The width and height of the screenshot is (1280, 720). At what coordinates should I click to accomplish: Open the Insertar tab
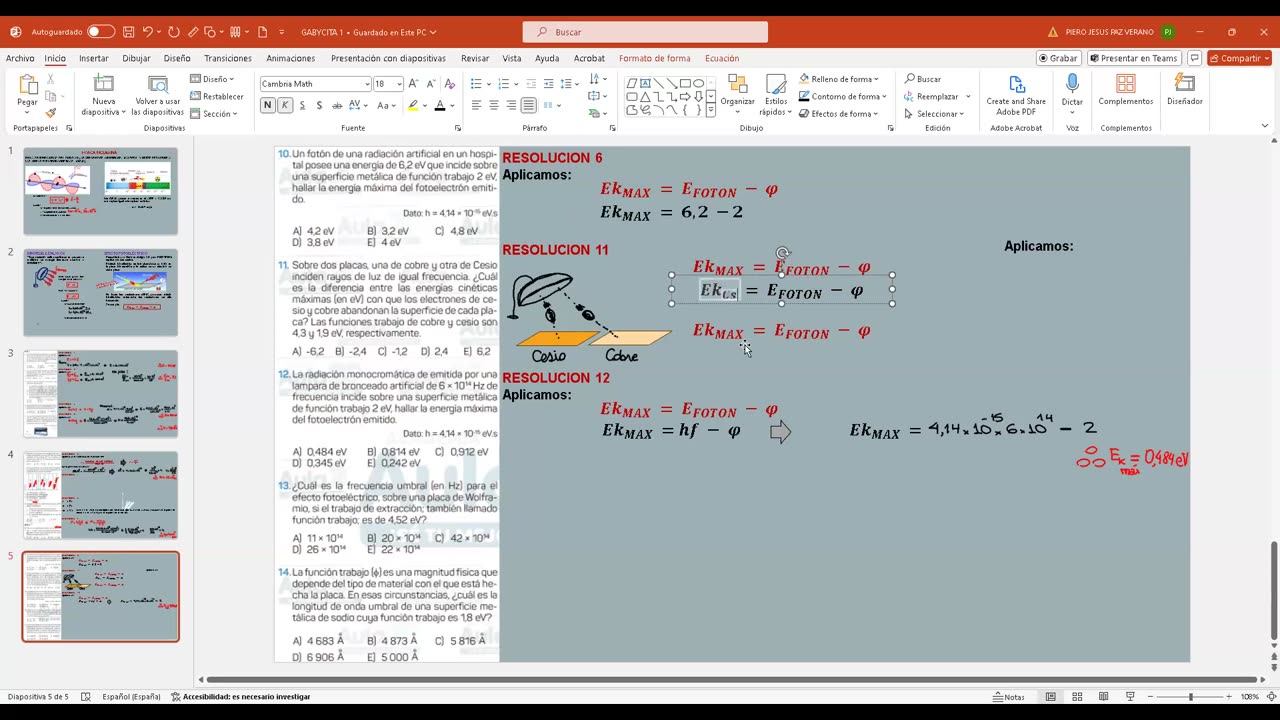click(x=94, y=58)
